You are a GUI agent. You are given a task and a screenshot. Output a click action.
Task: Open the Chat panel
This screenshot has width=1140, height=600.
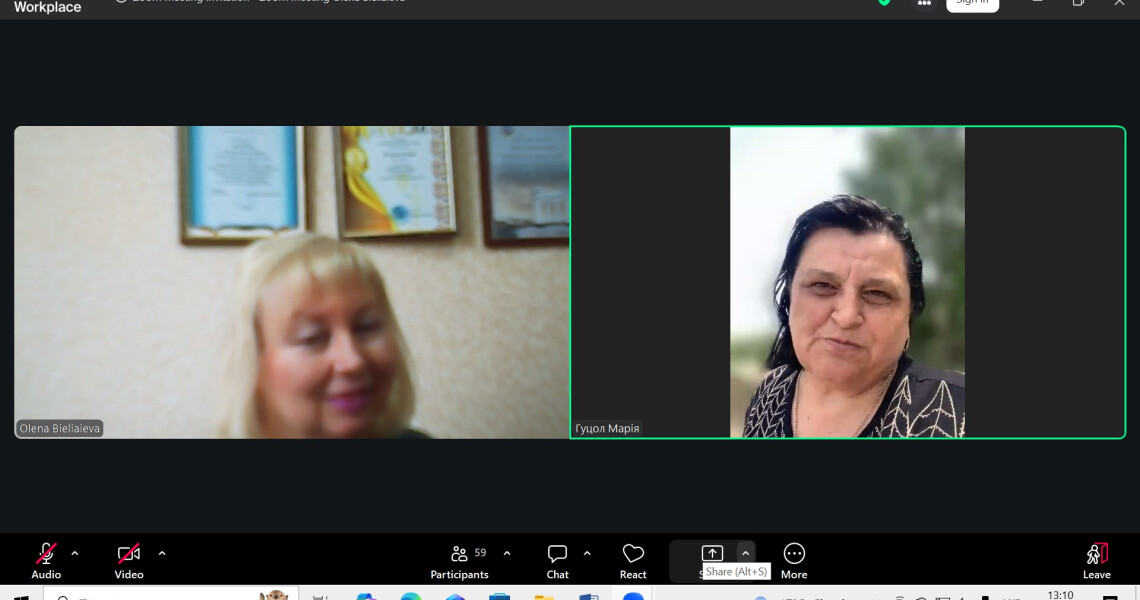pyautogui.click(x=558, y=561)
